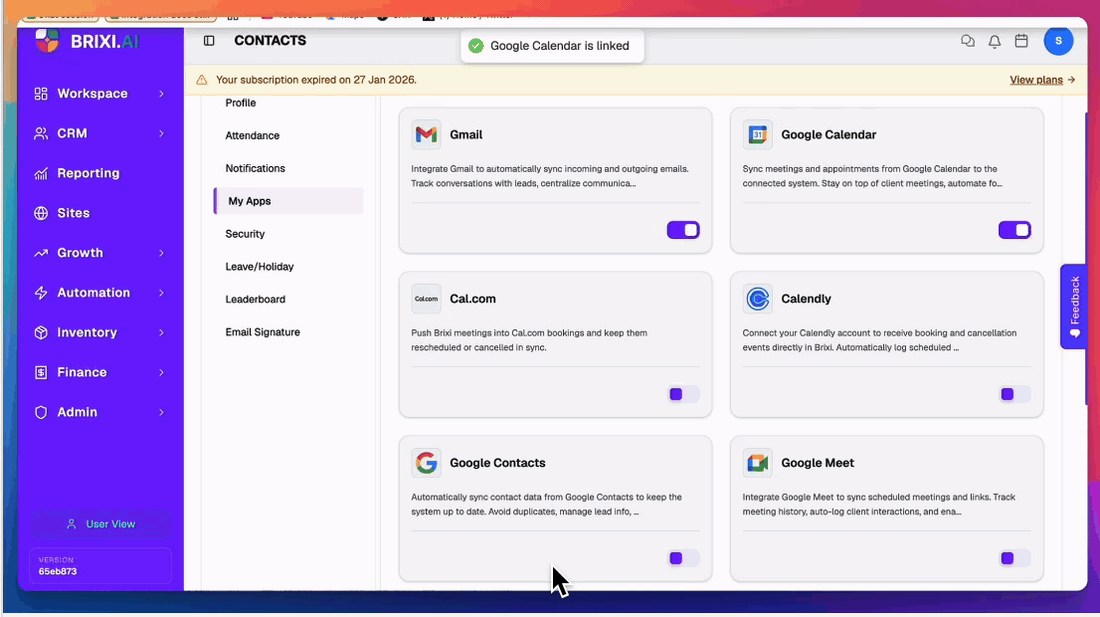1100x617 pixels.
Task: Open the Attendance settings tab
Action: tap(253, 135)
